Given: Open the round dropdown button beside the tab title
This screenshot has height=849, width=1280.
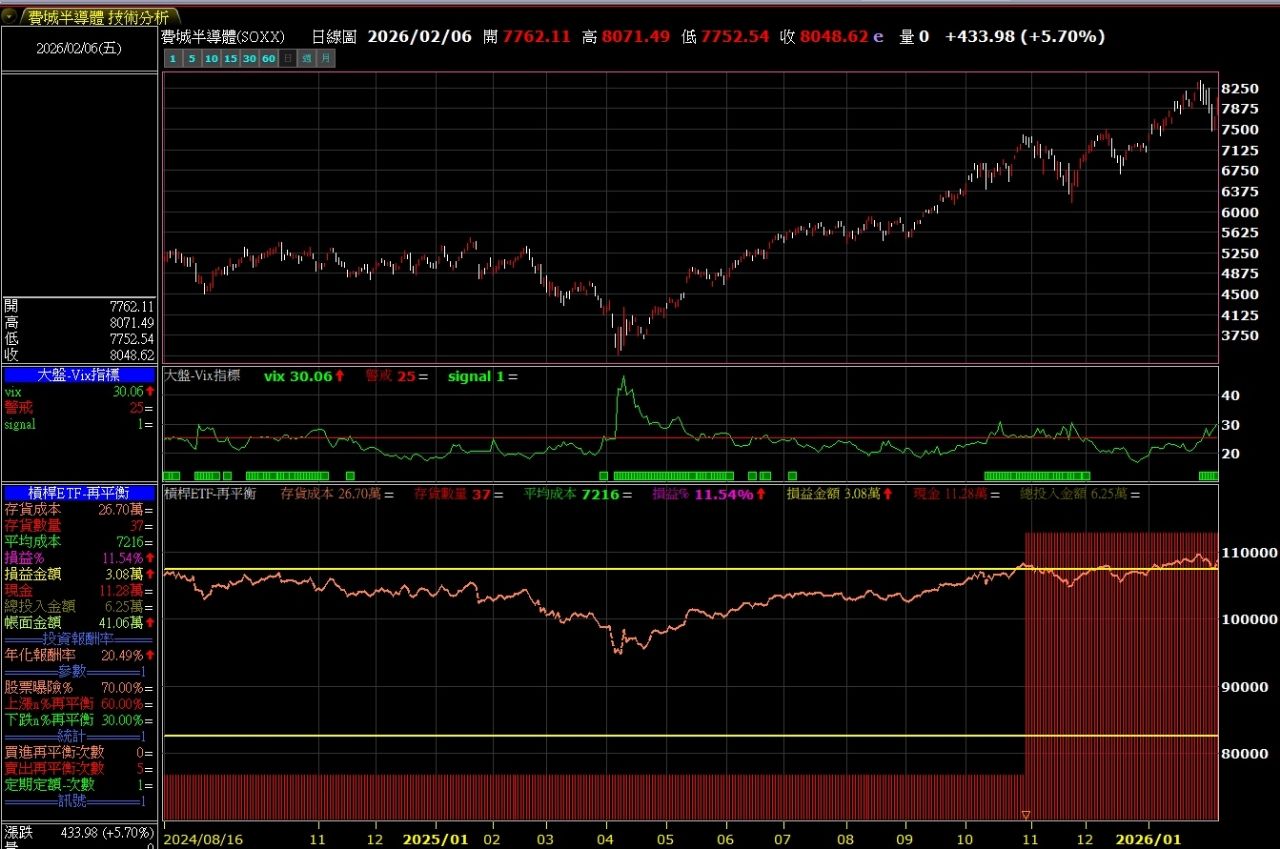Looking at the screenshot, I should (10, 17).
